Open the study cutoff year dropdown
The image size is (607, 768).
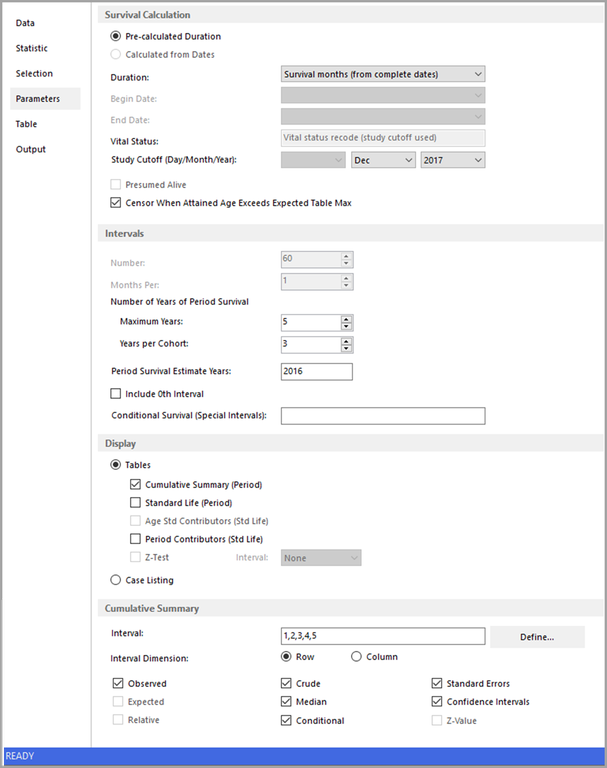[x=453, y=160]
